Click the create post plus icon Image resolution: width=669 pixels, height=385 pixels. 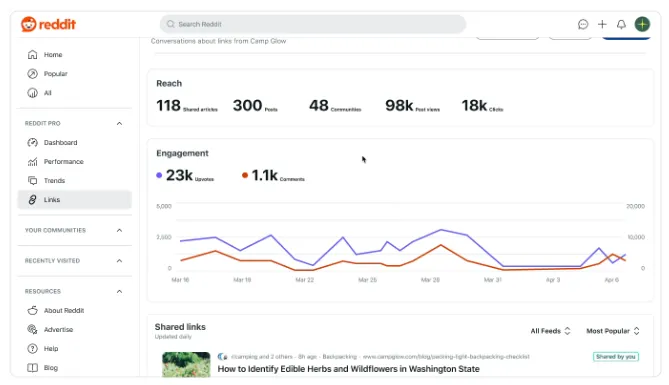click(602, 24)
